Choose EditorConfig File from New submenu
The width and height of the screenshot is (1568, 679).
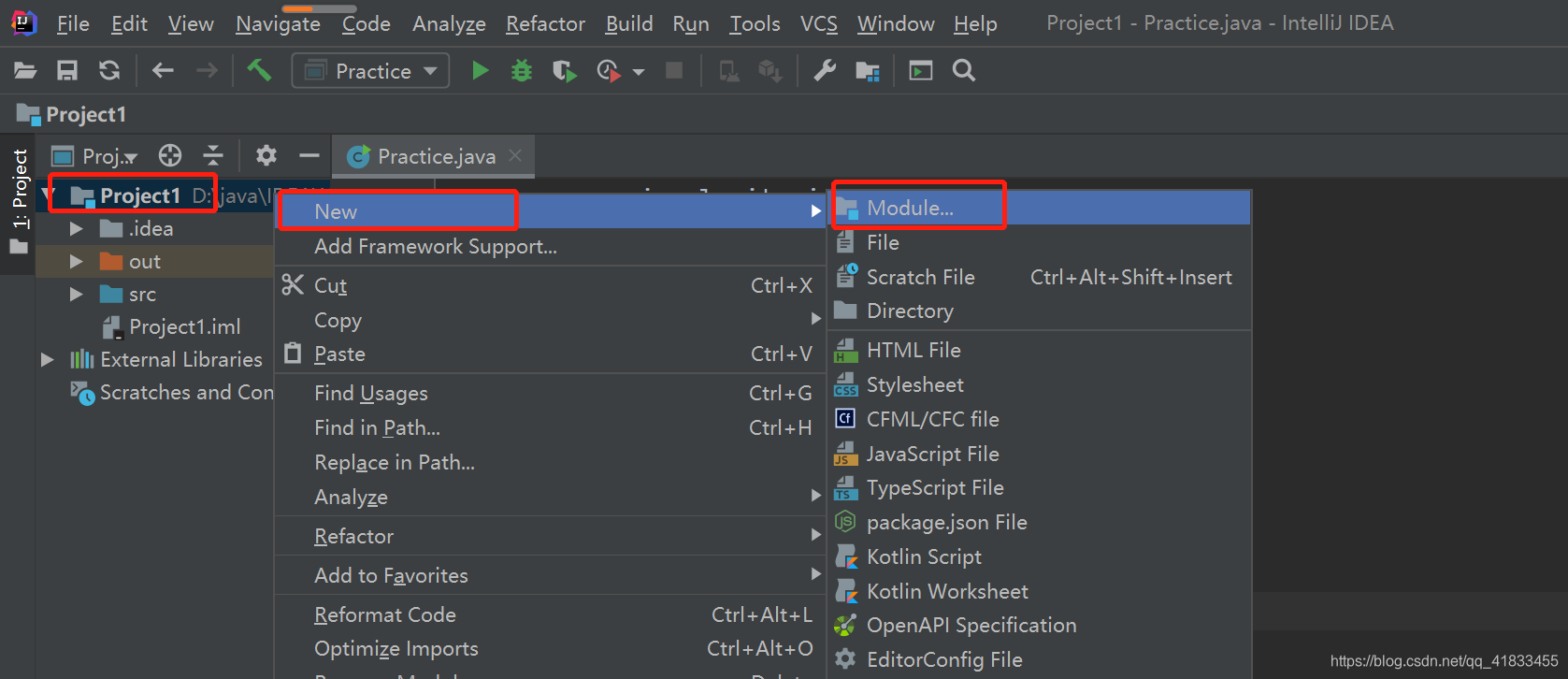pos(1039,659)
